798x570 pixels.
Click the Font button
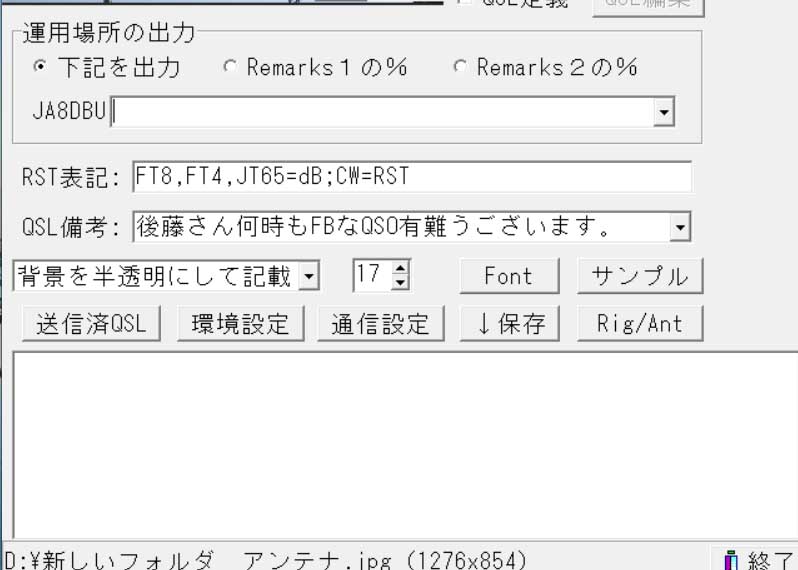coord(509,276)
